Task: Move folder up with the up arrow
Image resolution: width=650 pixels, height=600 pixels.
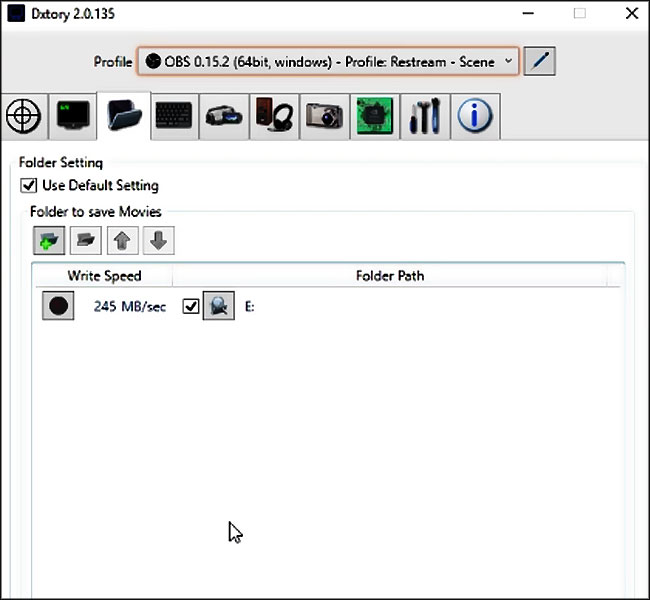Action: click(122, 240)
